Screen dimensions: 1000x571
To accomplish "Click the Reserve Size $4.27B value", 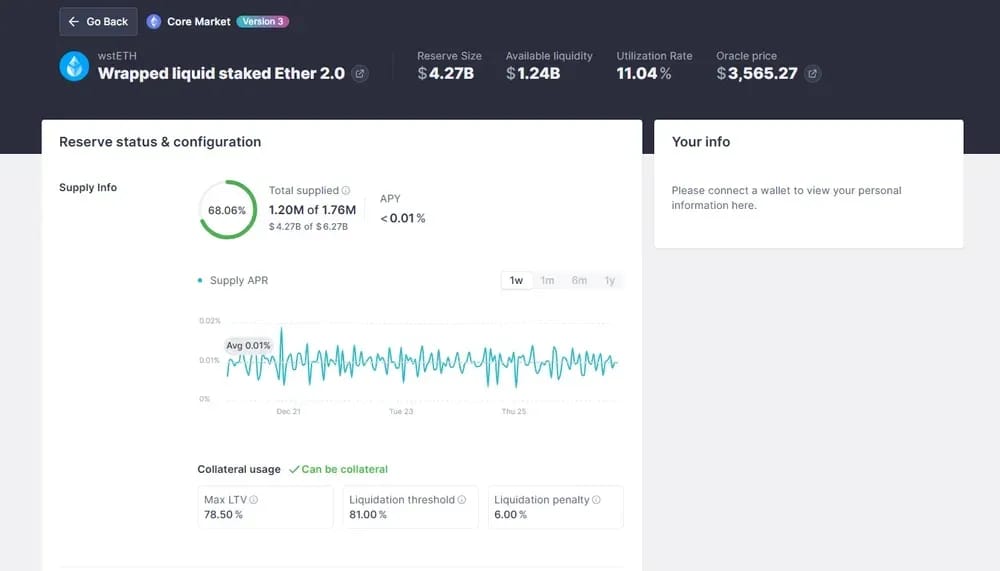I will [446, 74].
